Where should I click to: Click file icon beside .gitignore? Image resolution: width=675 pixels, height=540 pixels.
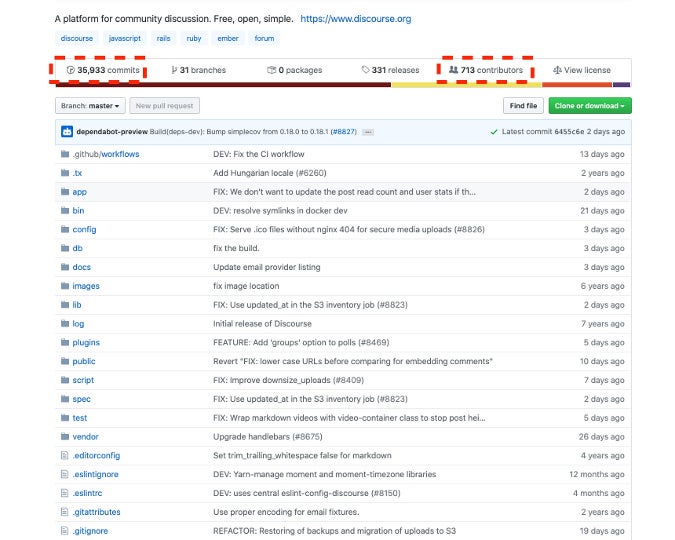pos(65,531)
